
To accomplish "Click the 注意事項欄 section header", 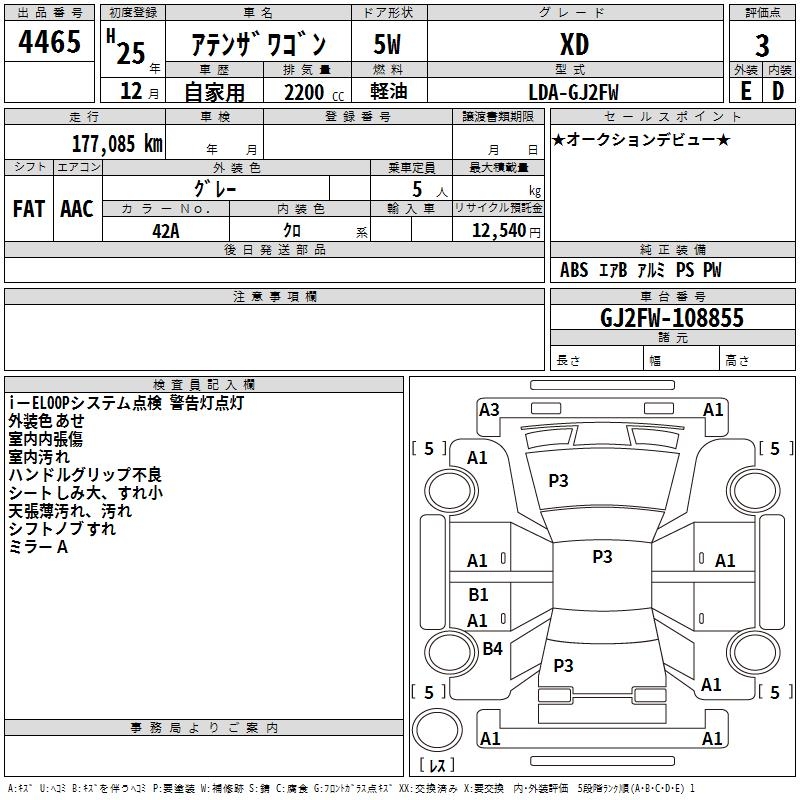I will pos(274,296).
